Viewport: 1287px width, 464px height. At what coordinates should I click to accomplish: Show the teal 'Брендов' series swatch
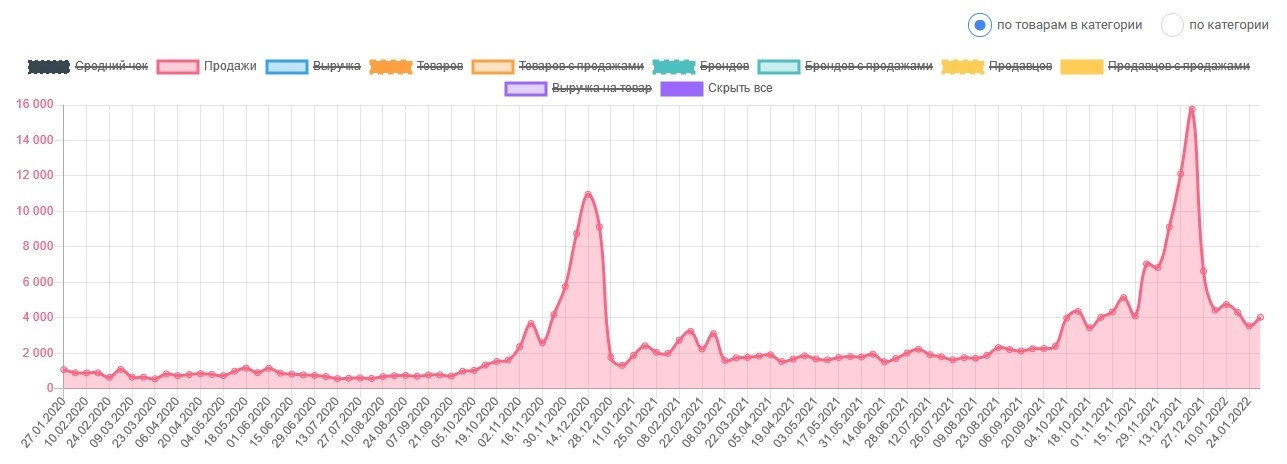tap(673, 66)
